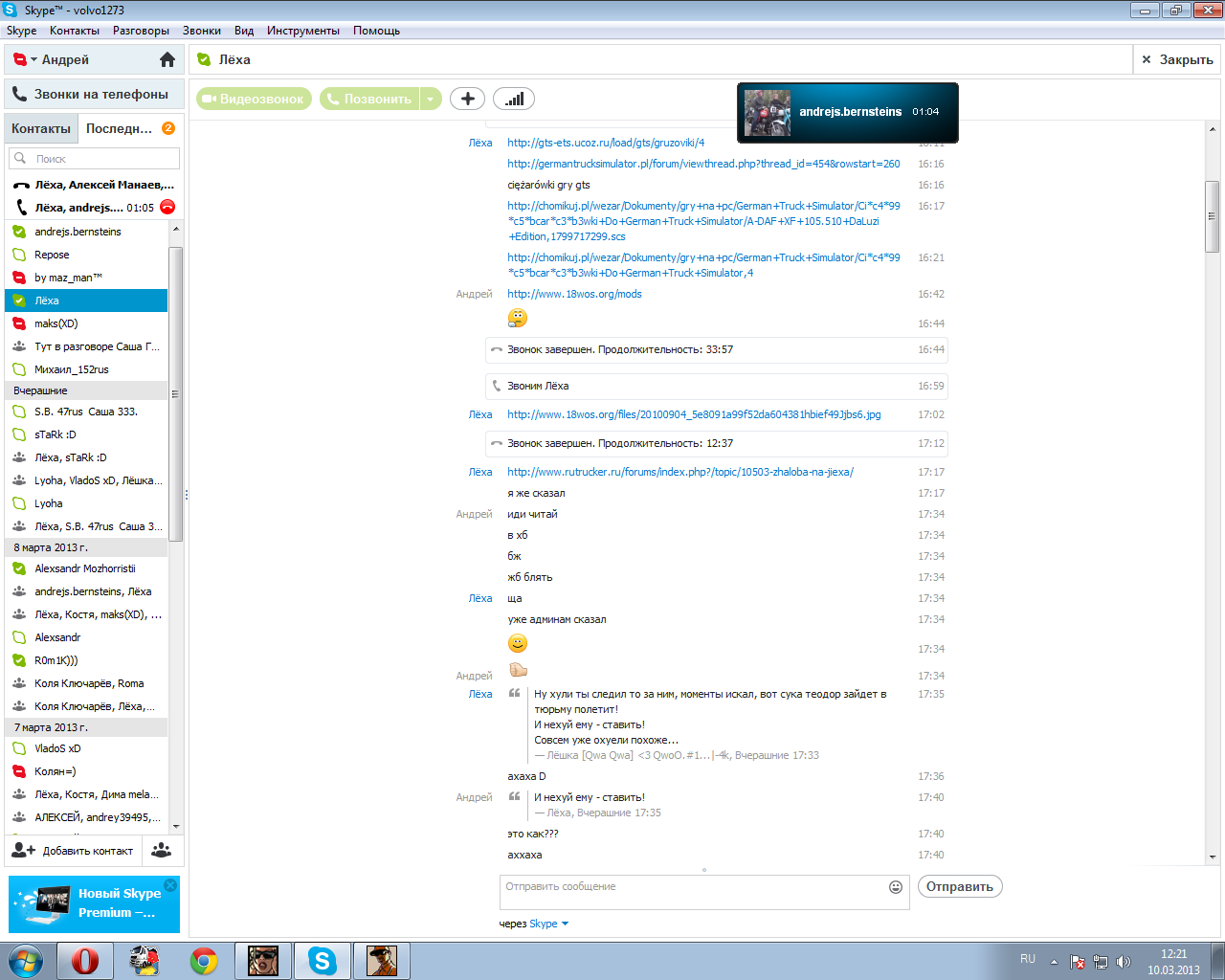This screenshot has height=980, width=1225.
Task: Select contact Alexsandr Mozhorristii
Action: 87,568
